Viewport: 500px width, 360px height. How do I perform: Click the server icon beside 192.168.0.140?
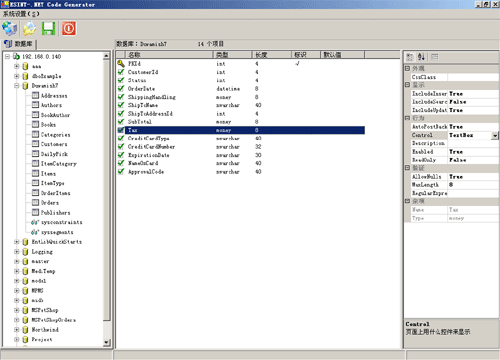(16, 56)
